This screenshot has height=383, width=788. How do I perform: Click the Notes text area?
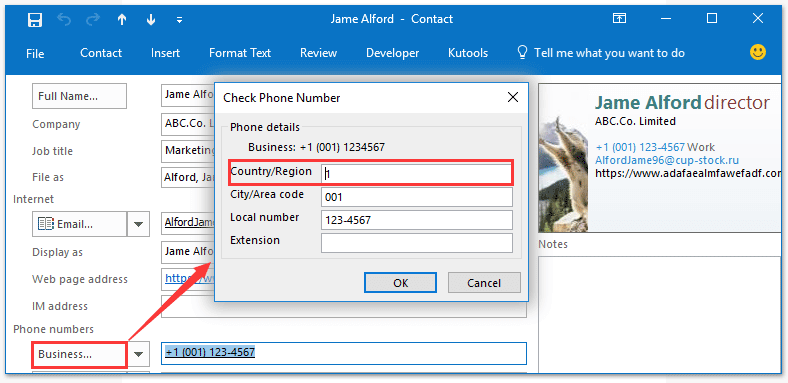659,314
